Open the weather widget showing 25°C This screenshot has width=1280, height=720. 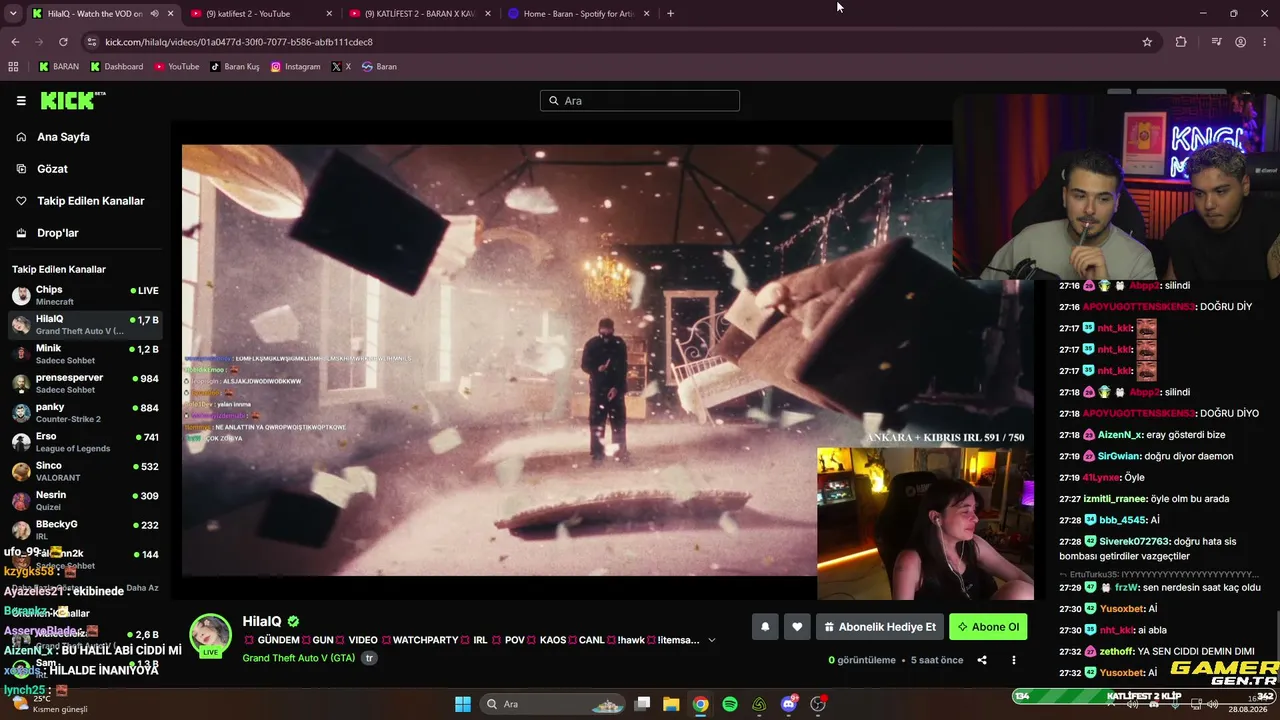(x=50, y=704)
